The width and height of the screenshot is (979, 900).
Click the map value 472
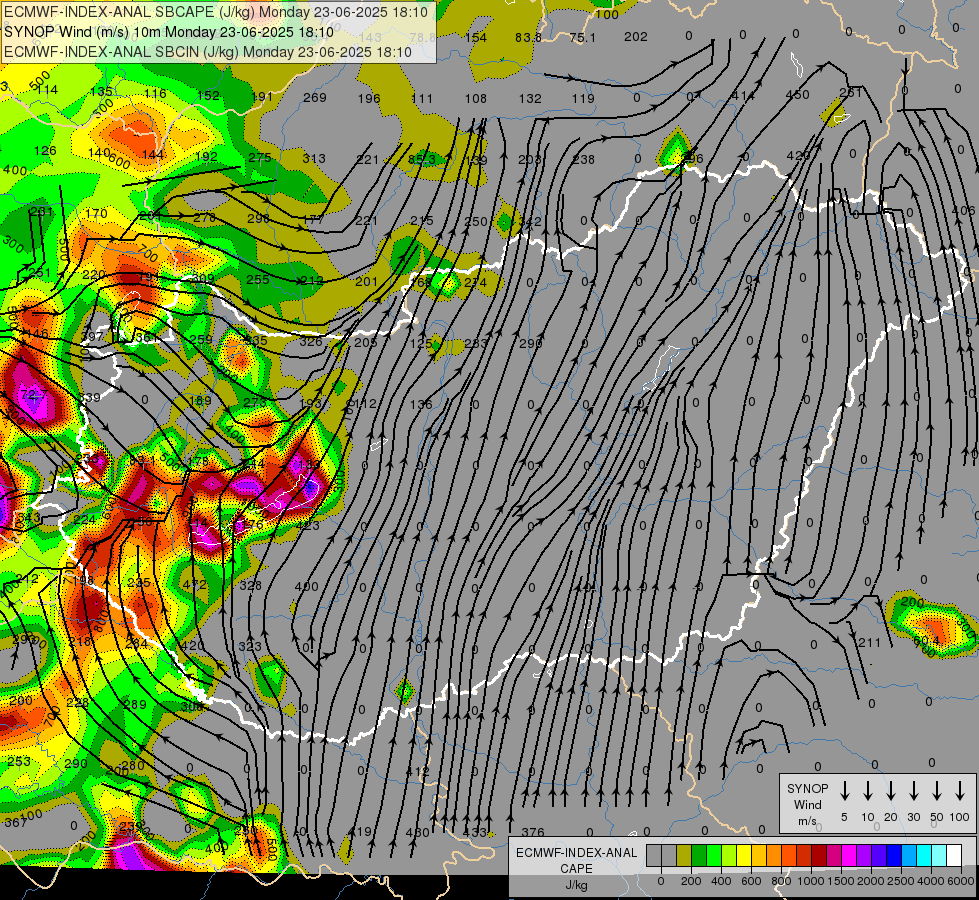195,585
